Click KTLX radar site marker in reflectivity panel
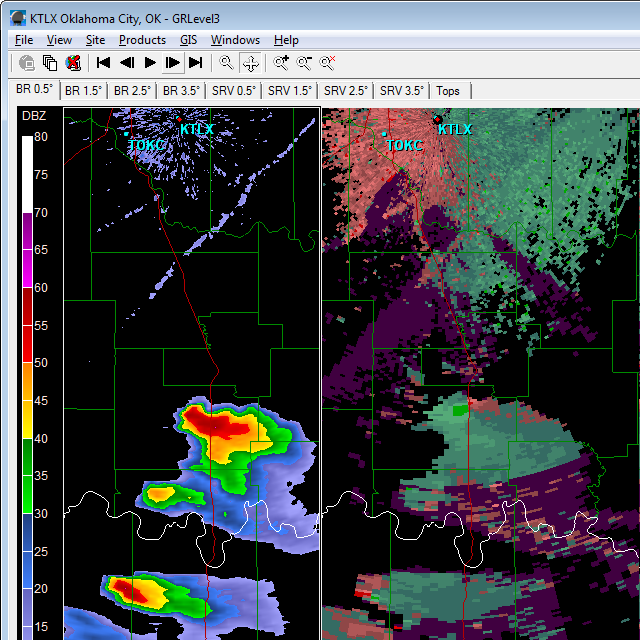 pyautogui.click(x=179, y=119)
